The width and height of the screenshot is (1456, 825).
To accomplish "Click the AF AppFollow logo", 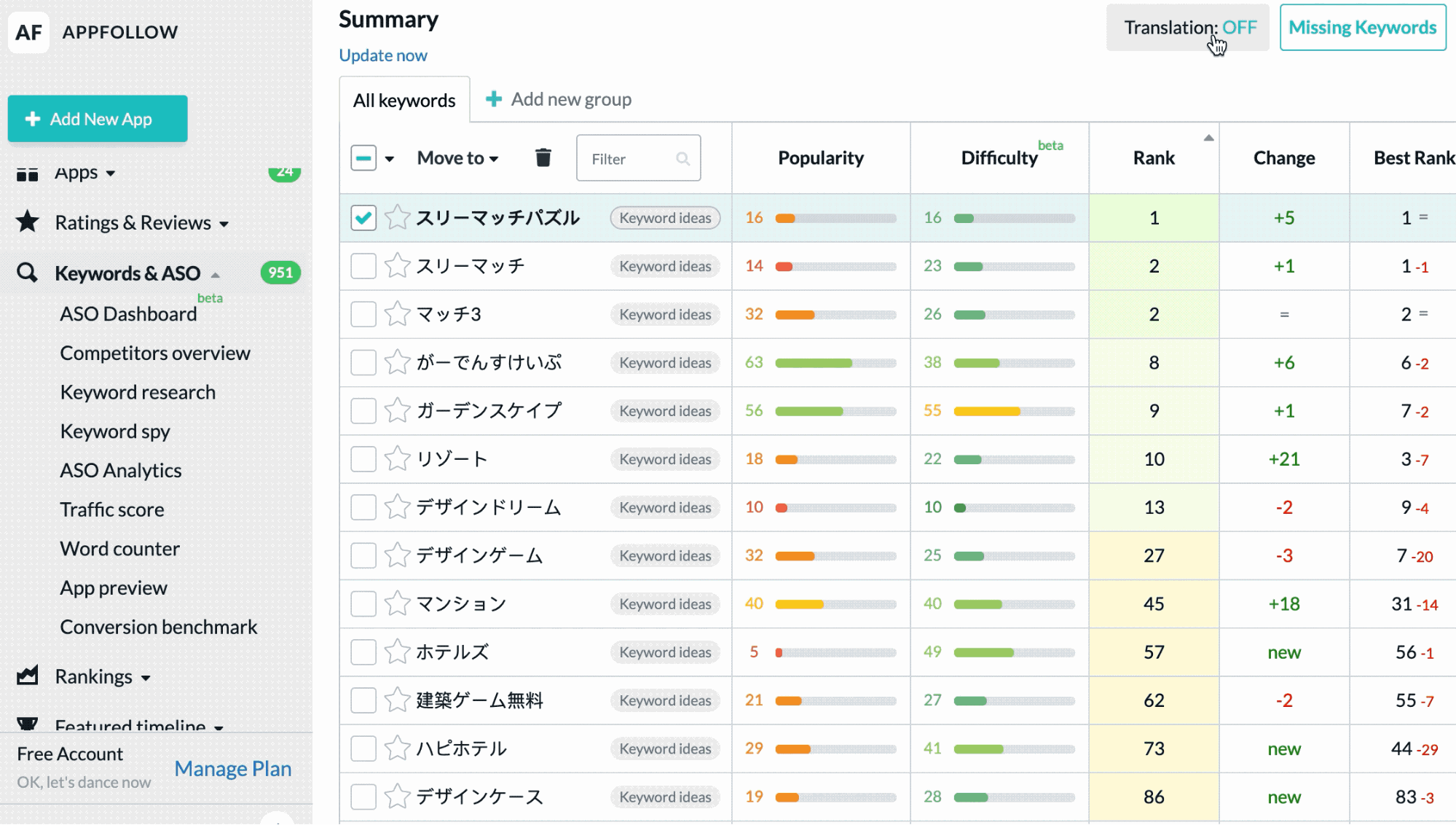I will point(29,32).
